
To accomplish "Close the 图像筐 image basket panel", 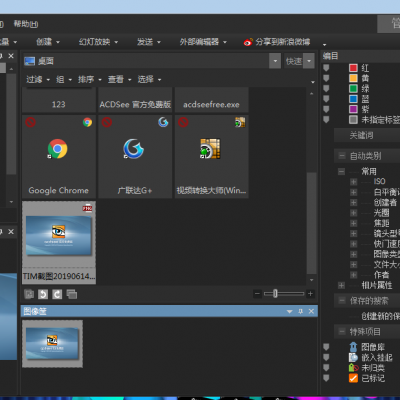I will pos(311,311).
